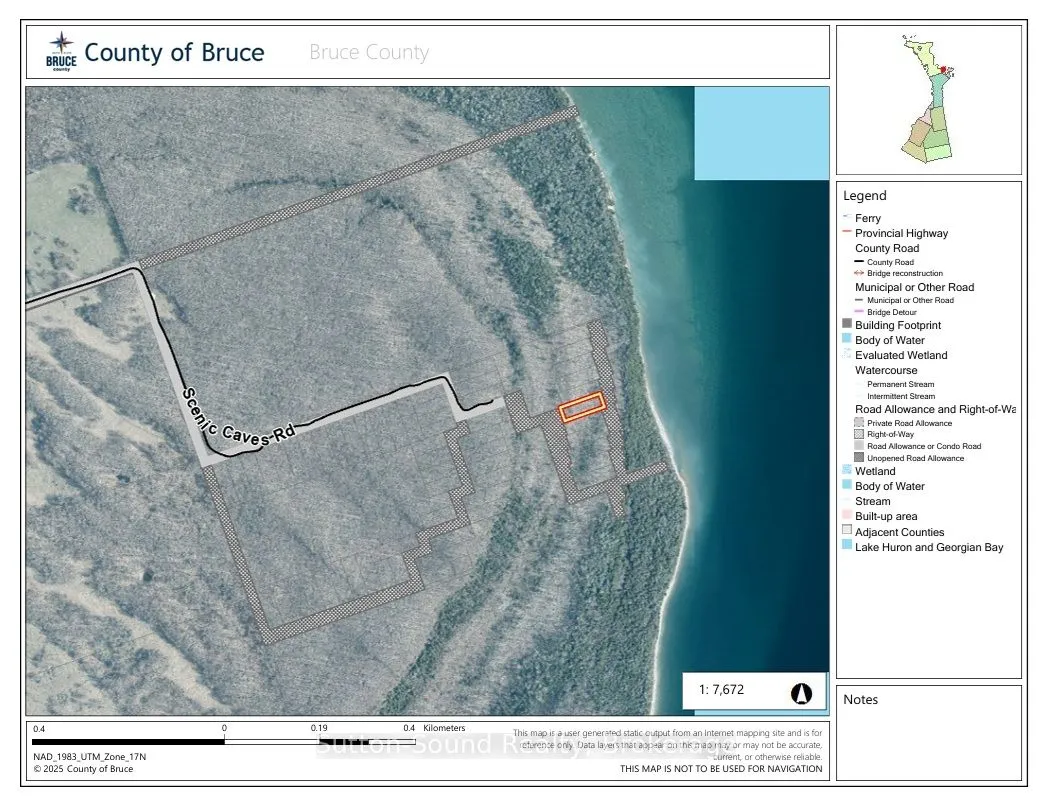Click the Lake Huron and Georgian Bay swatch
The image size is (1050, 809).
845,547
